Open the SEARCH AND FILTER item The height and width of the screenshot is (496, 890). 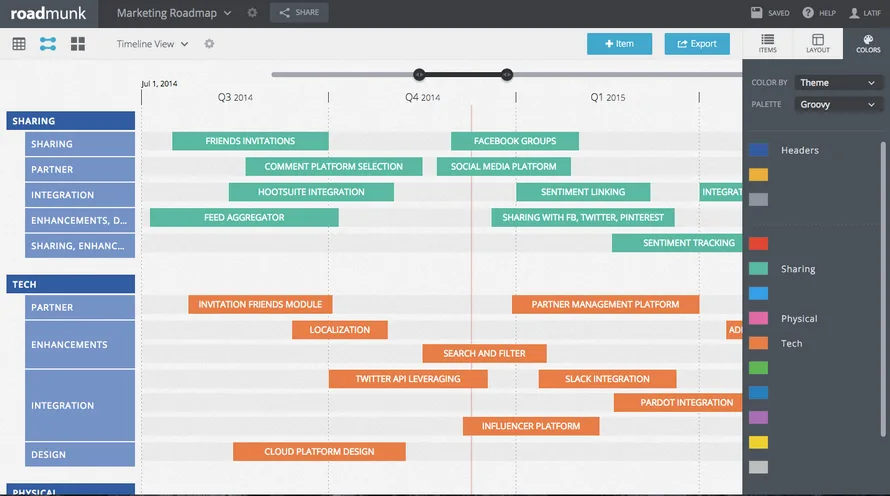484,353
